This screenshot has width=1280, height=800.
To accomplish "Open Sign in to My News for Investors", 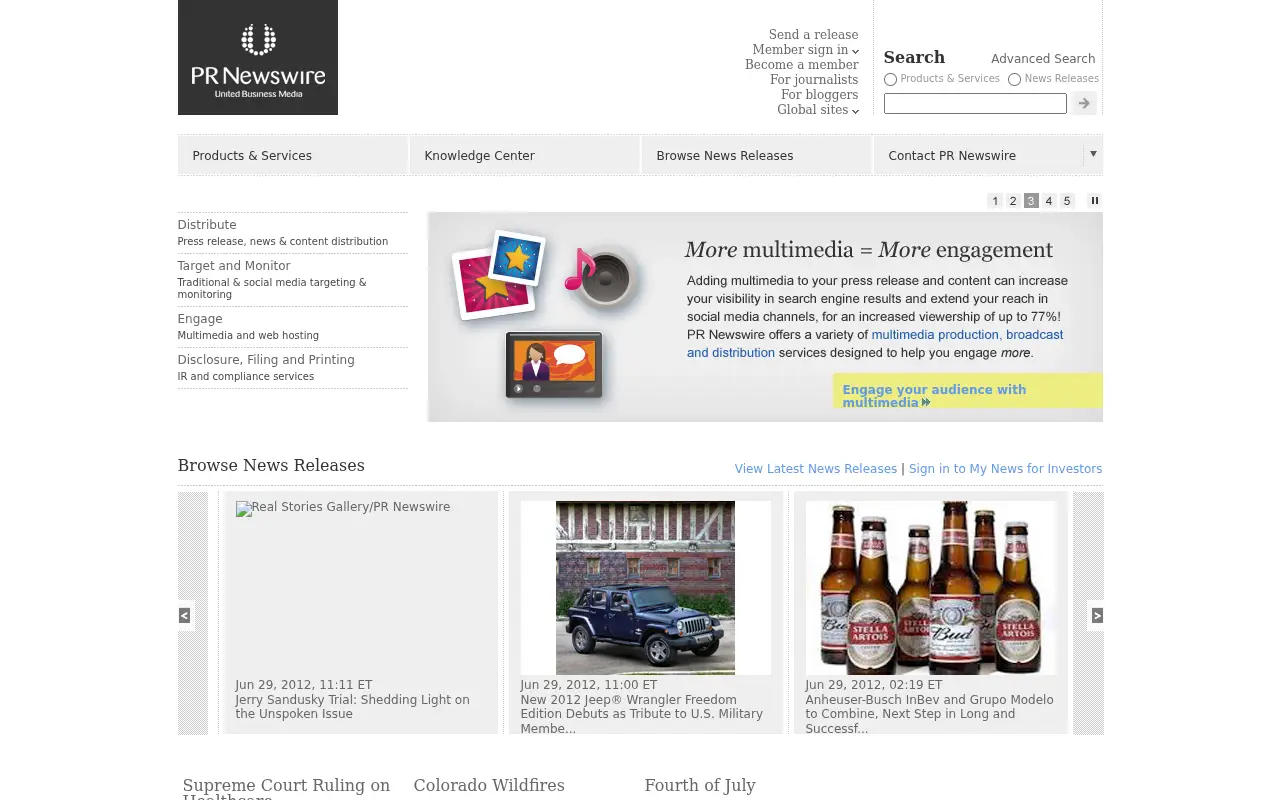I will (1005, 469).
